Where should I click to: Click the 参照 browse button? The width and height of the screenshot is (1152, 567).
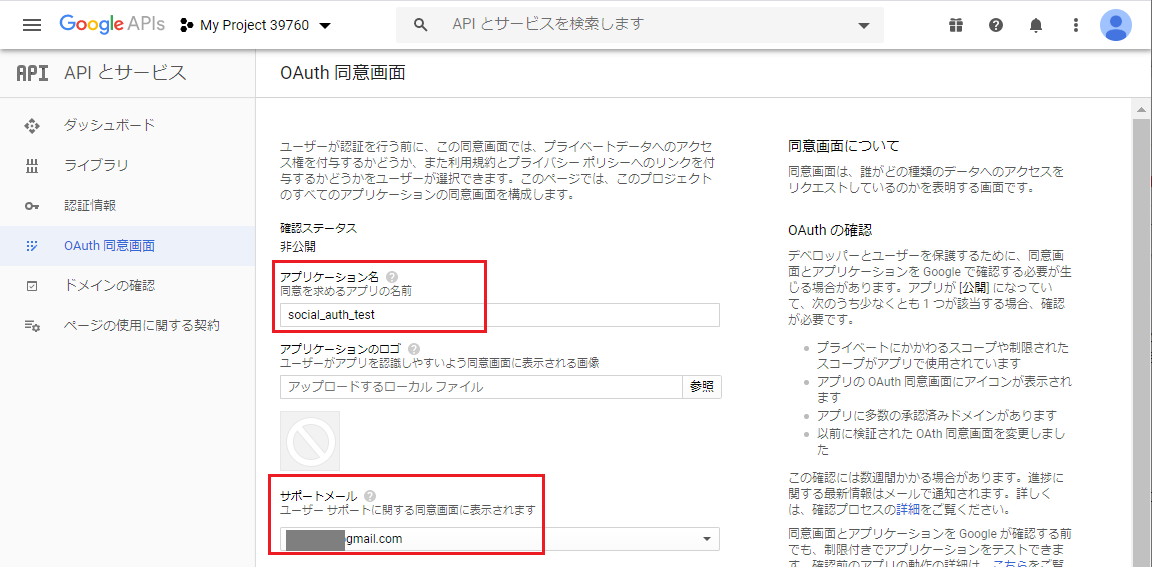coord(702,387)
